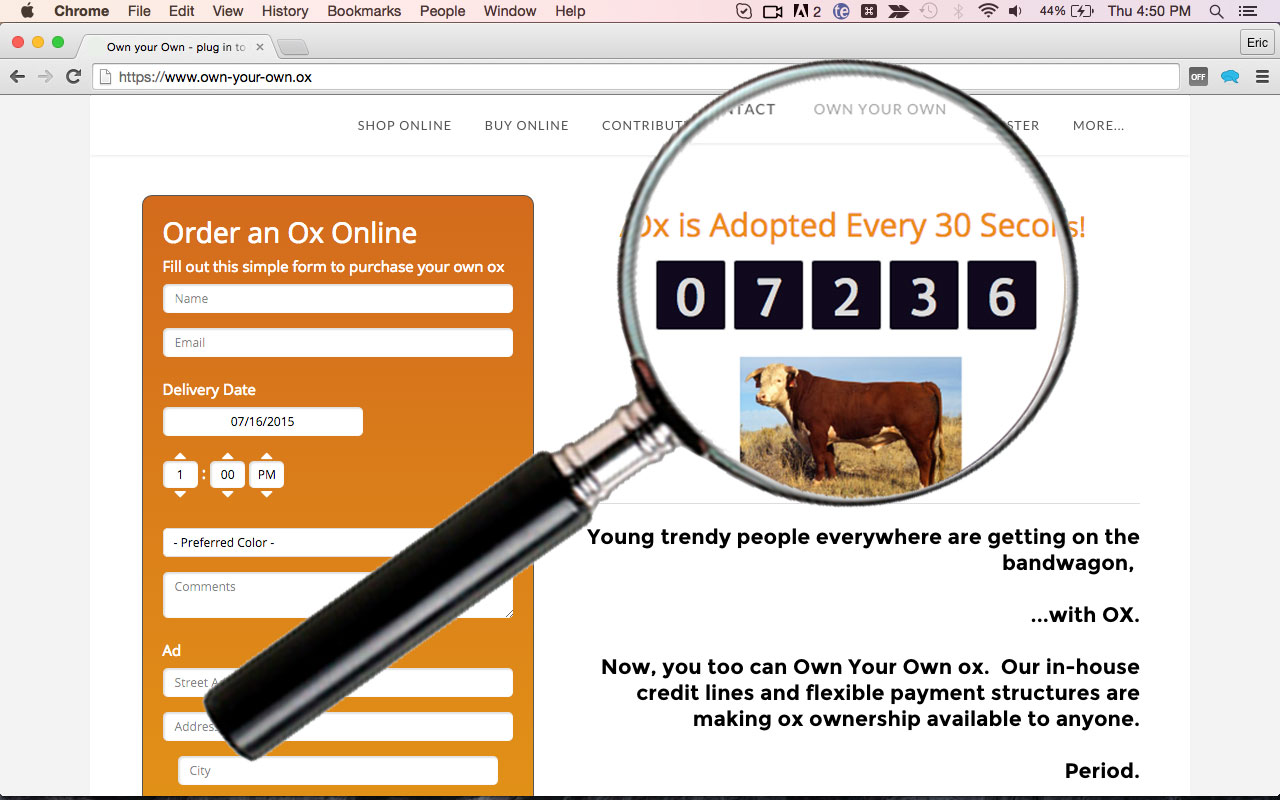The width and height of the screenshot is (1280, 800).
Task: Open the Apple menu
Action: tap(27, 11)
